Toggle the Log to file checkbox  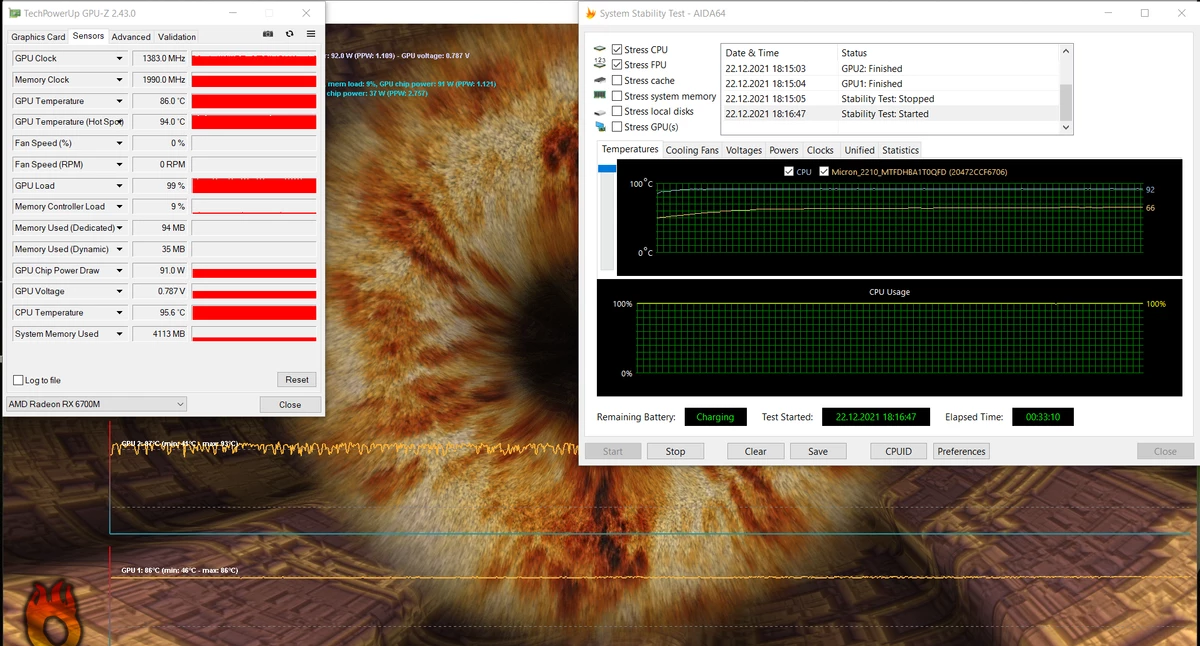(x=16, y=380)
